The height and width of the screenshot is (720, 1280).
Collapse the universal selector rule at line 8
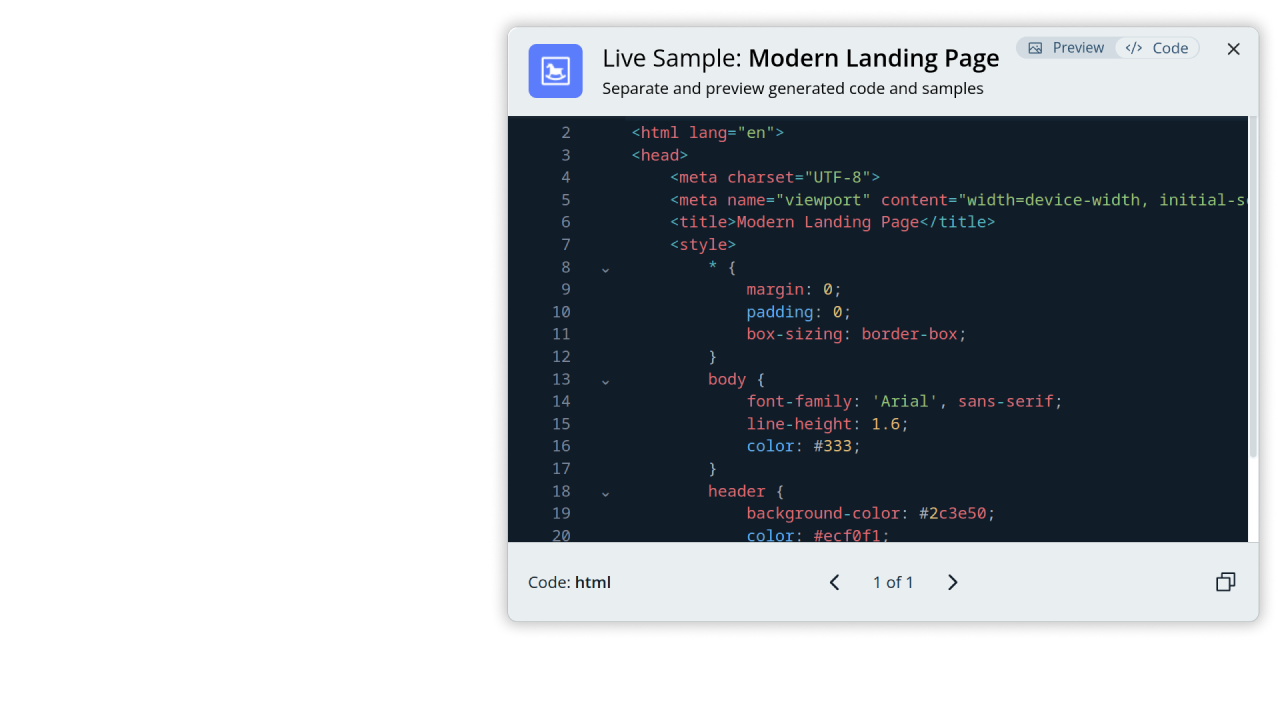(605, 268)
